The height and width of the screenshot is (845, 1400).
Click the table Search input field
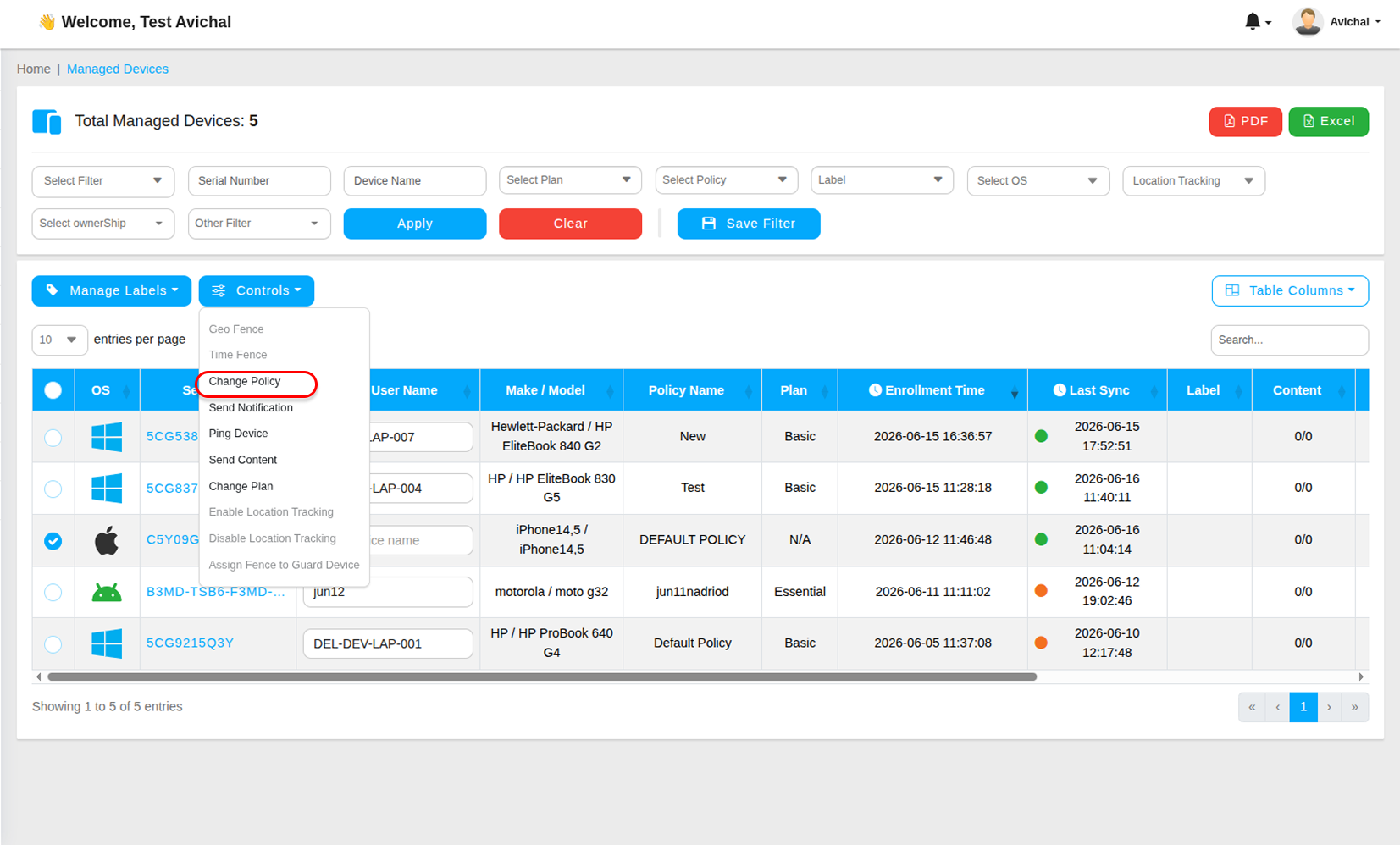tap(1289, 340)
